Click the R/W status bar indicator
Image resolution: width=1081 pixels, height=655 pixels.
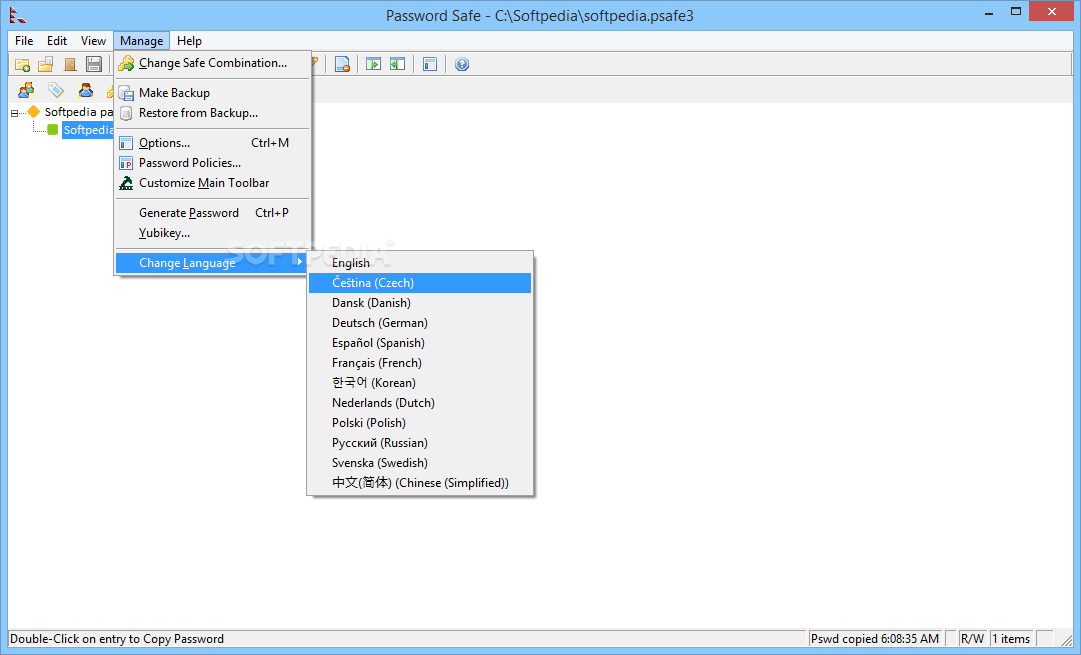[972, 638]
